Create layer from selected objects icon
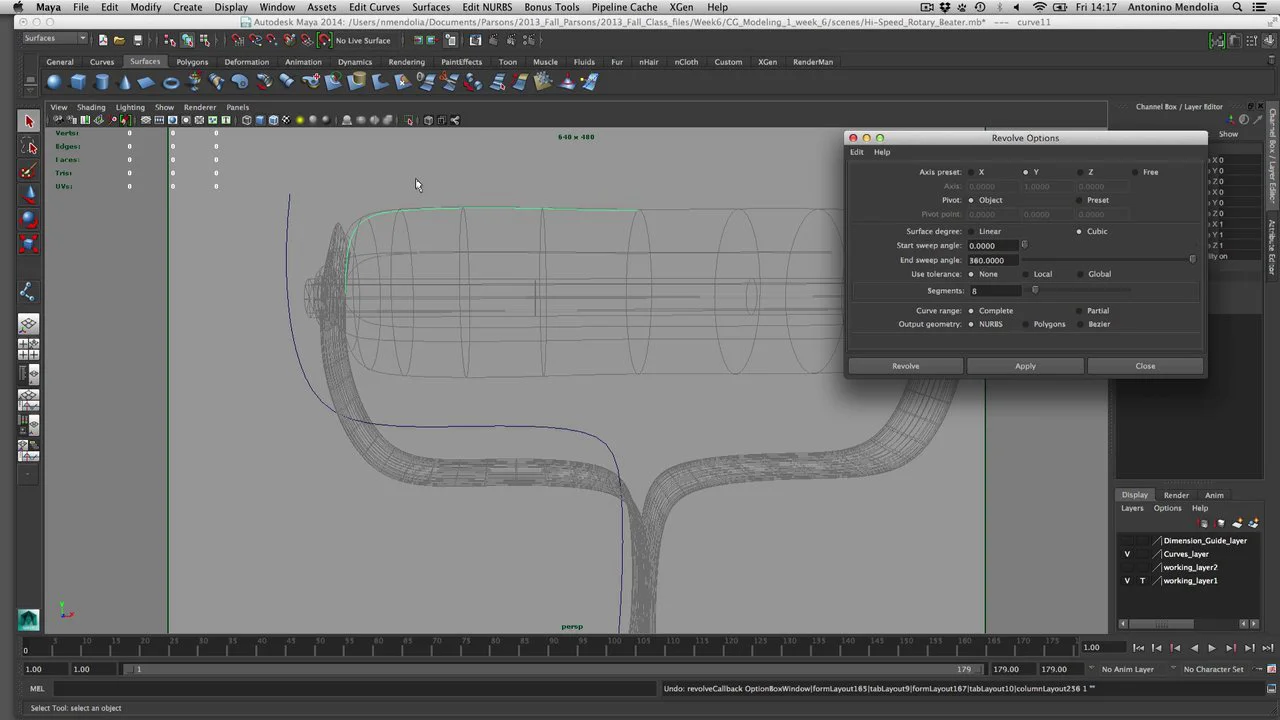Screen dimensions: 1280x720 coord(1252,523)
